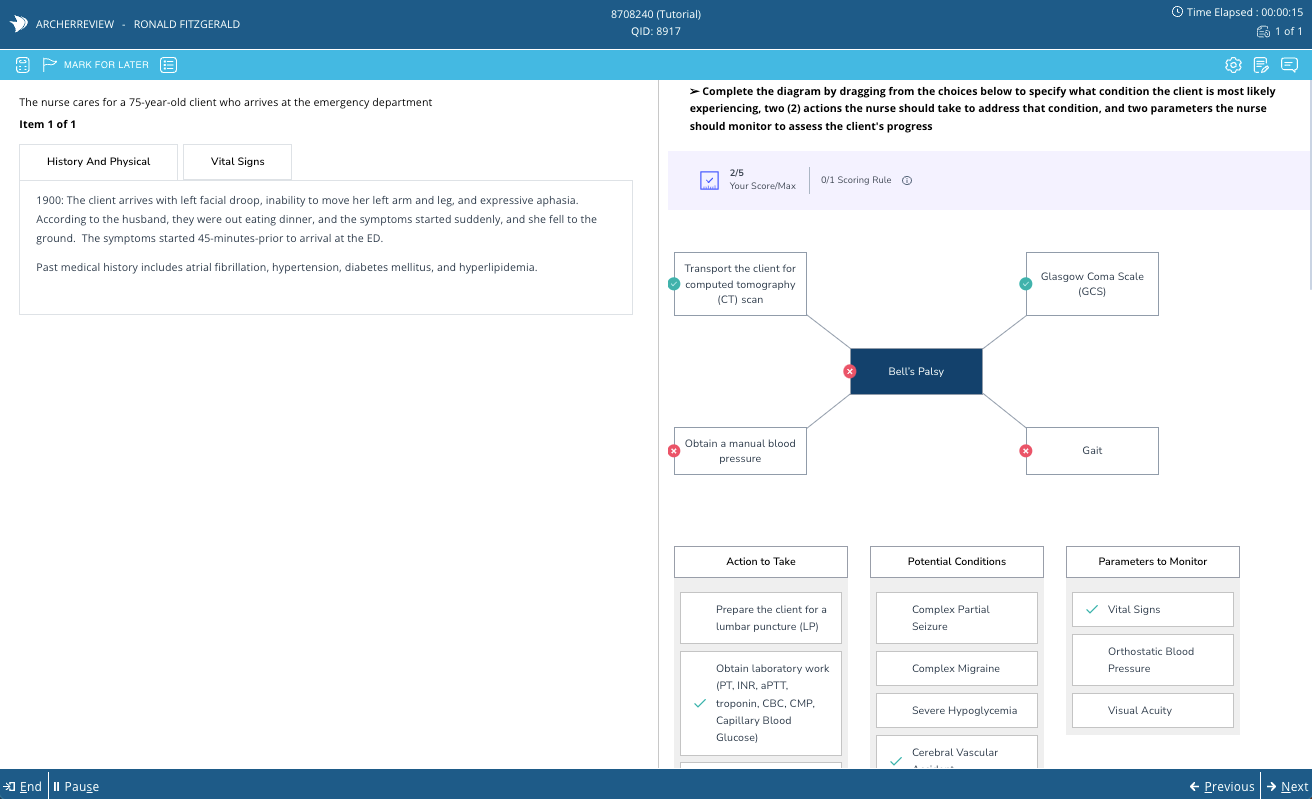
Task: Select the Vital Signs parameter option
Action: click(x=1152, y=609)
